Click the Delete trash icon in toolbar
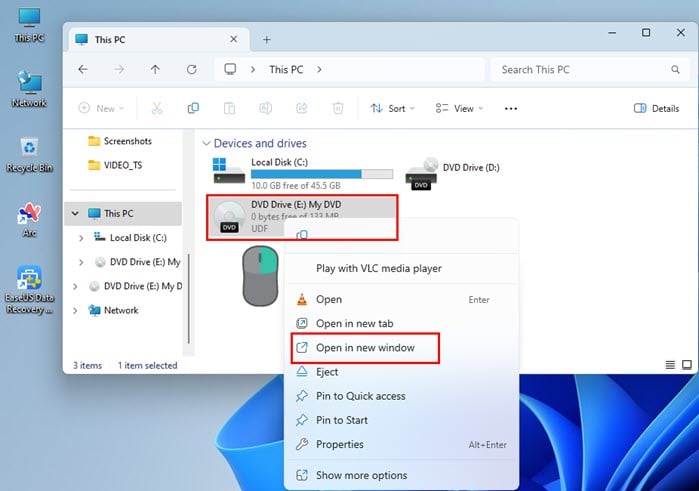 coord(338,108)
